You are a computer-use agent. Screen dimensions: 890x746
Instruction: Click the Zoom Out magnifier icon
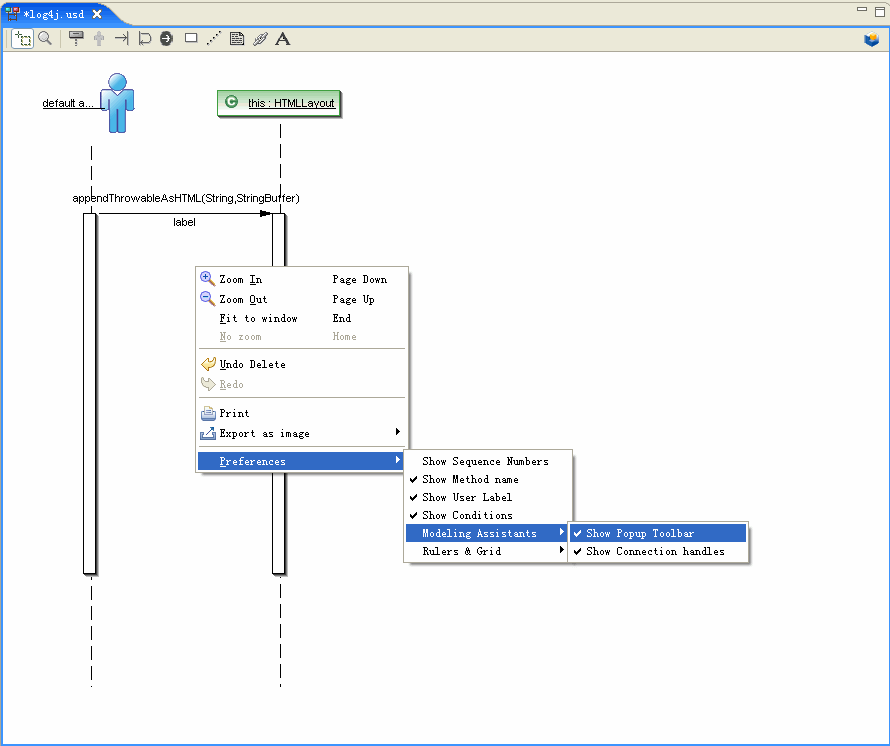(208, 298)
